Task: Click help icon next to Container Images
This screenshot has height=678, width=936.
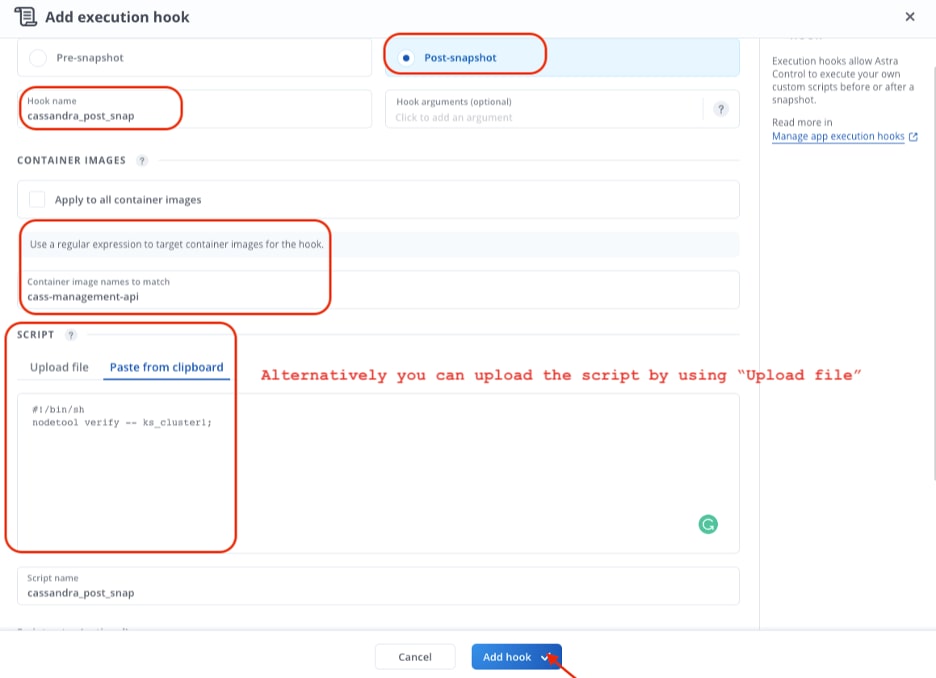Action: [x=142, y=161]
